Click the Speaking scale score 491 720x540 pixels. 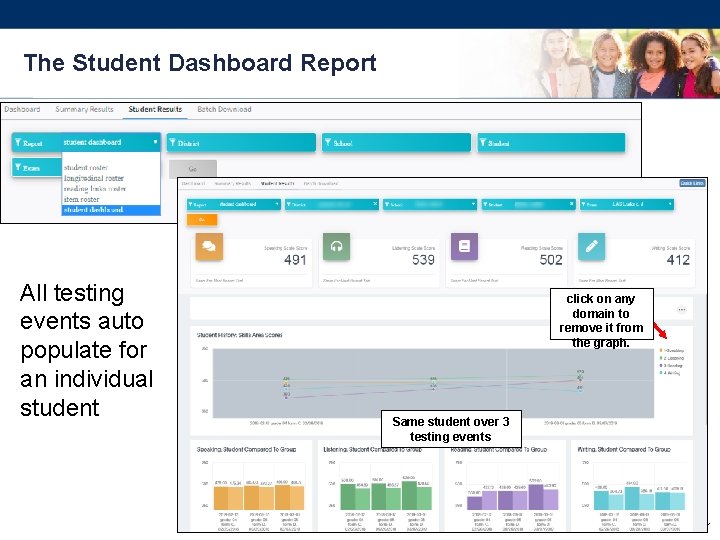pyautogui.click(x=295, y=260)
